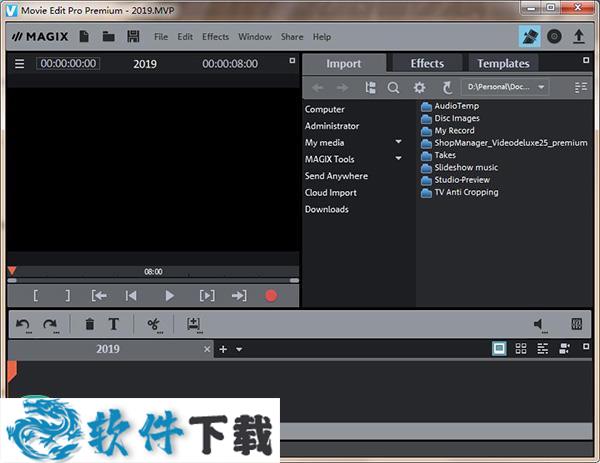The image size is (600, 463).
Task: Click the 00:00:00:00 timecode field
Action: [68, 64]
